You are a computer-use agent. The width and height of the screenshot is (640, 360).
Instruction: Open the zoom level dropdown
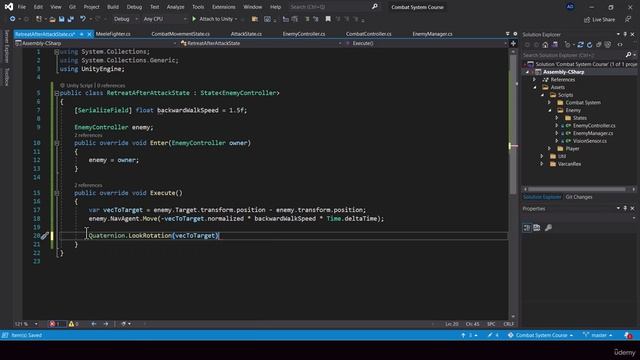pyautogui.click(x=26, y=324)
